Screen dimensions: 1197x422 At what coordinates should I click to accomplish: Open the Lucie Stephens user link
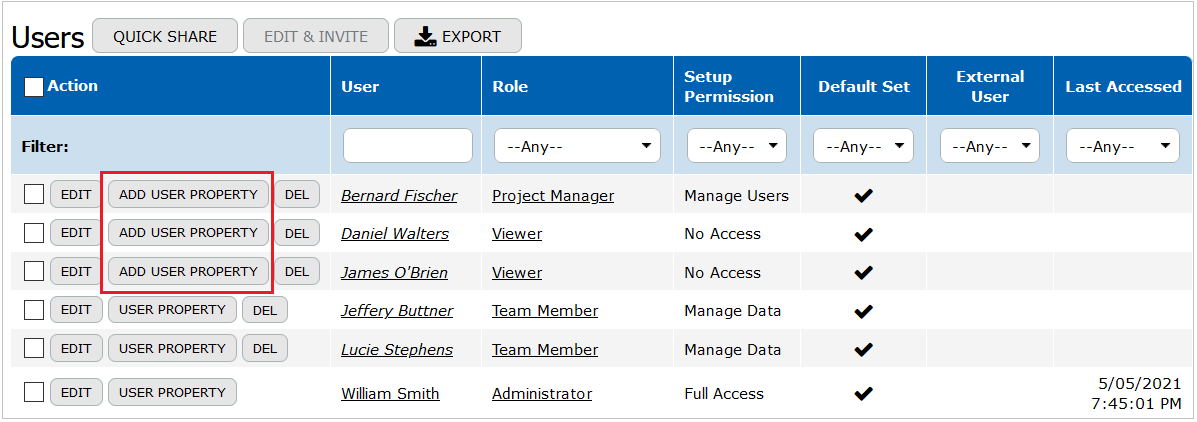coord(397,350)
